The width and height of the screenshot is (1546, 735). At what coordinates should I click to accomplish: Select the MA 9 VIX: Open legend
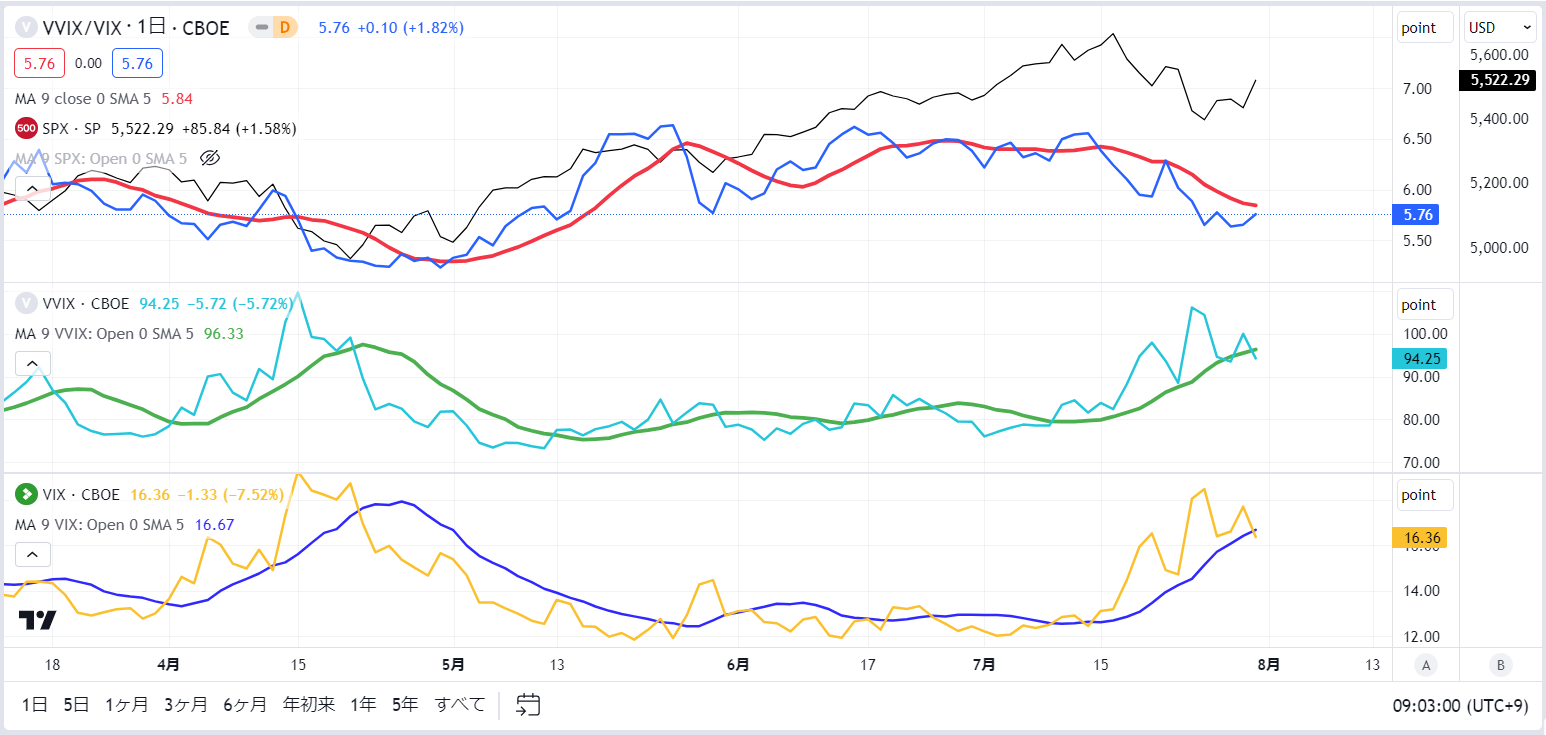pyautogui.click(x=100, y=524)
